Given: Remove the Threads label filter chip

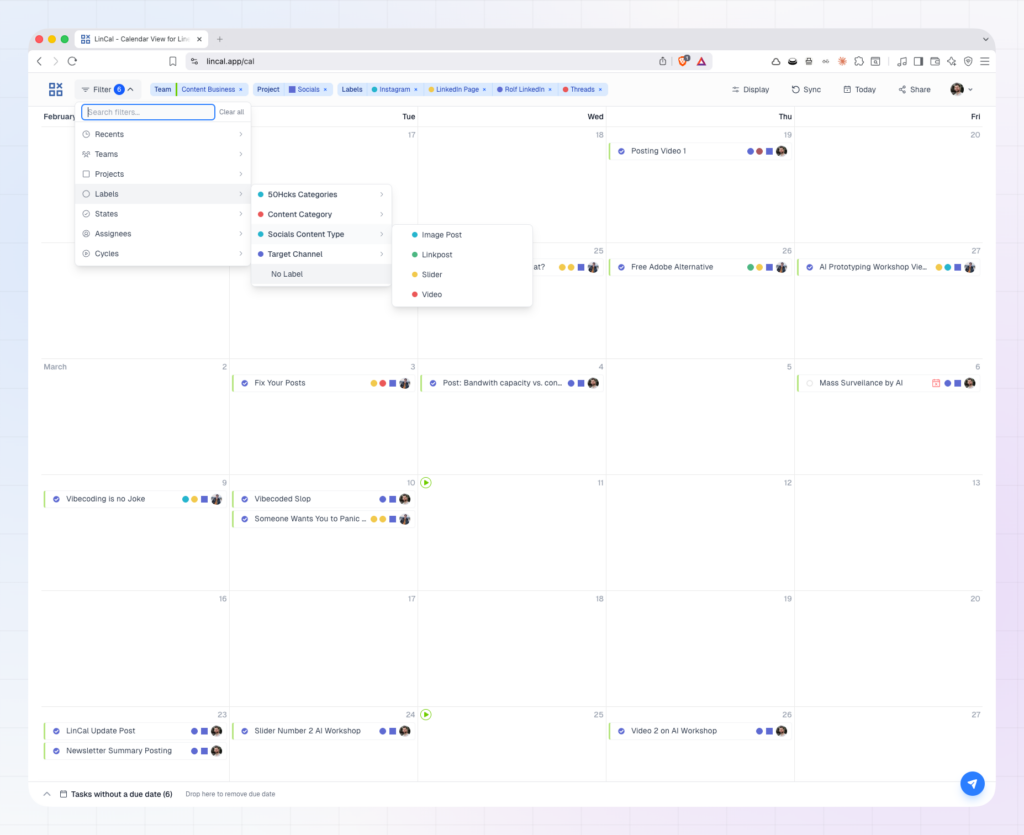Looking at the screenshot, I should (602, 90).
